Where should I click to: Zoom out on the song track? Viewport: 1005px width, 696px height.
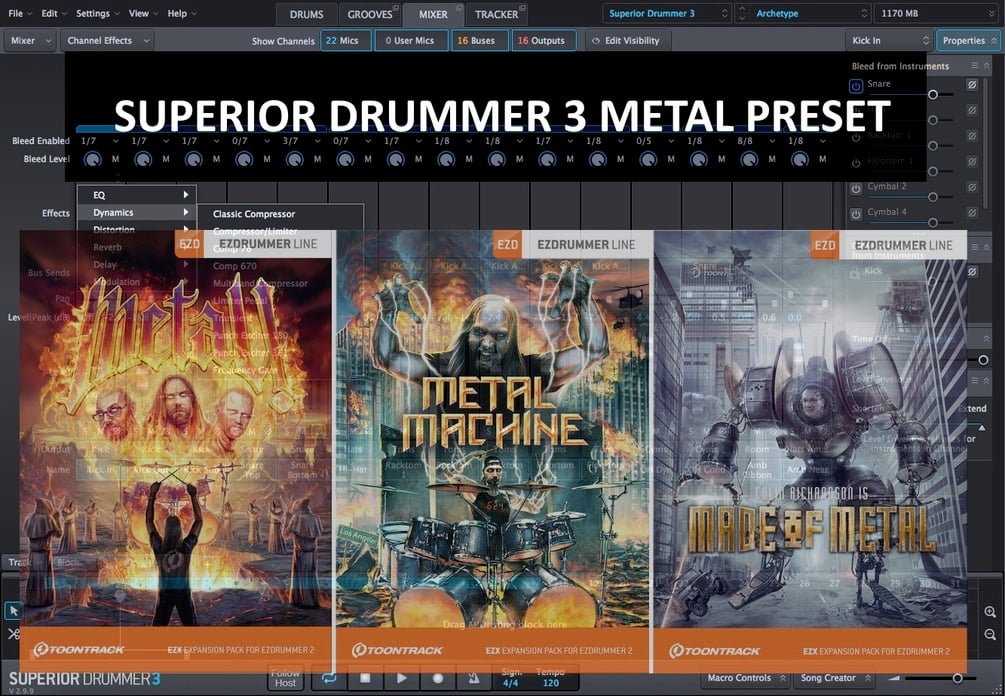[x=990, y=634]
